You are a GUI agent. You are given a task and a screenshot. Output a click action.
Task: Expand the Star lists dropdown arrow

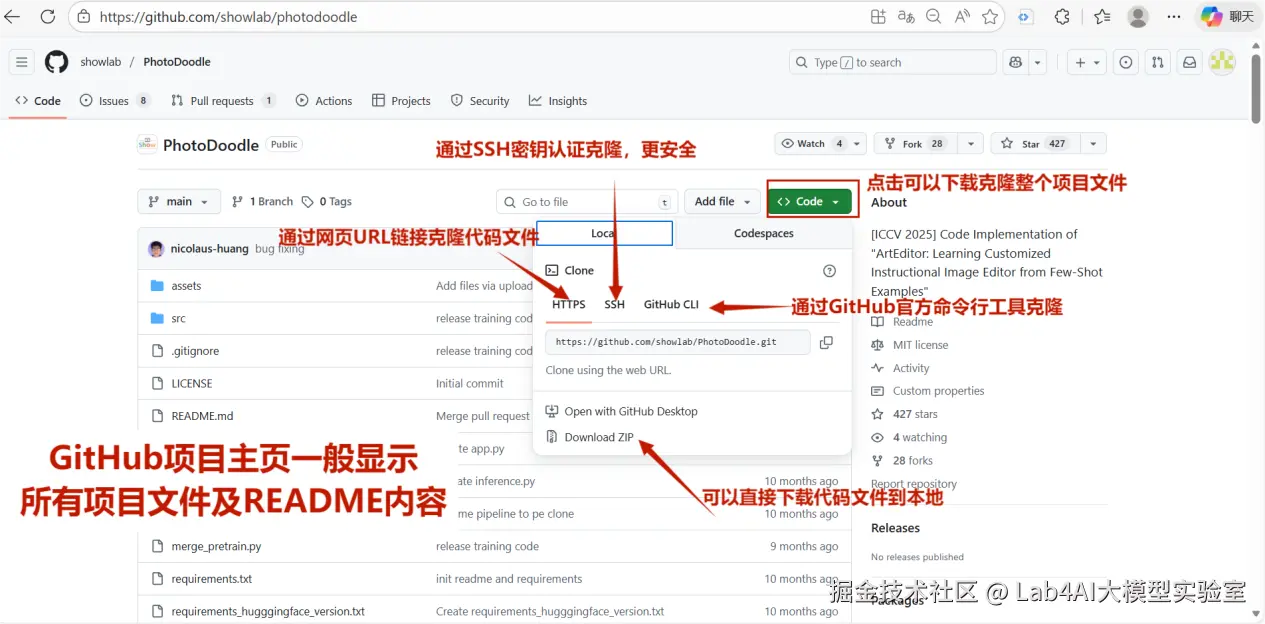(x=1093, y=144)
